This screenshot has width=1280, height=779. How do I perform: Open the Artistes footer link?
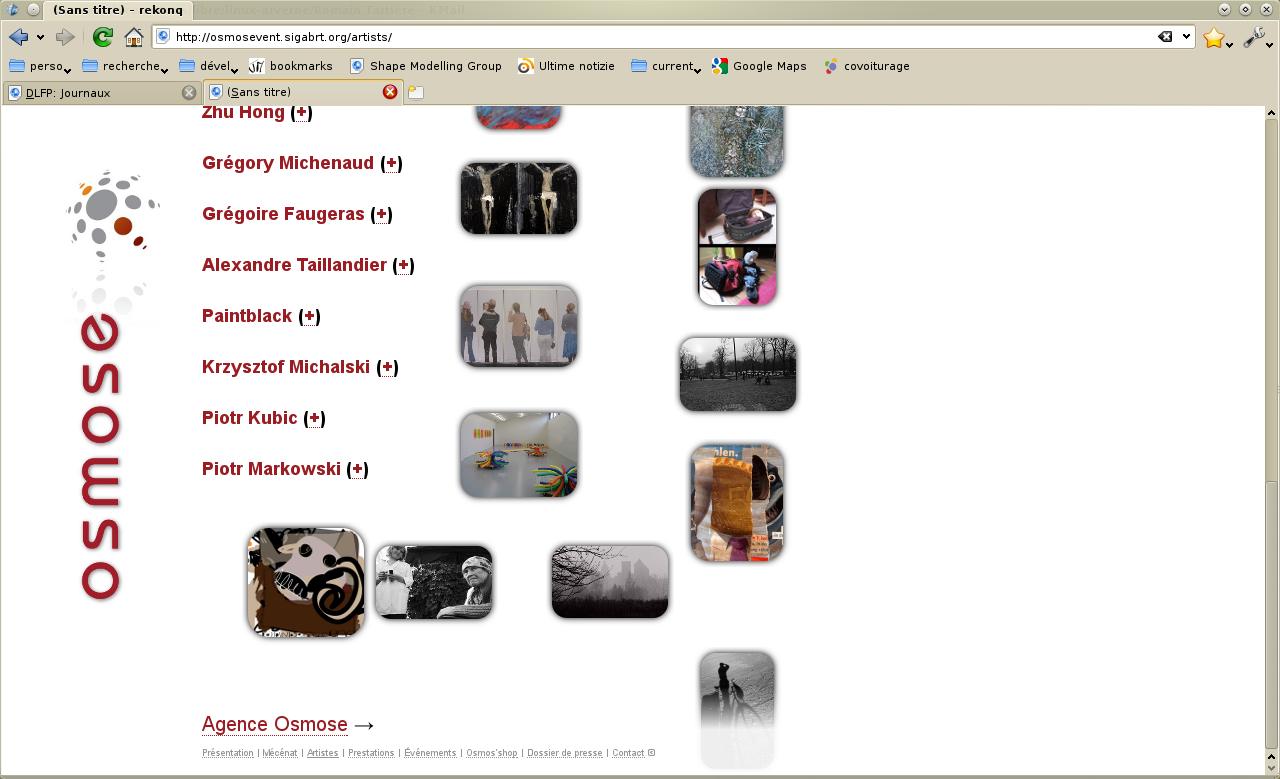(x=322, y=753)
